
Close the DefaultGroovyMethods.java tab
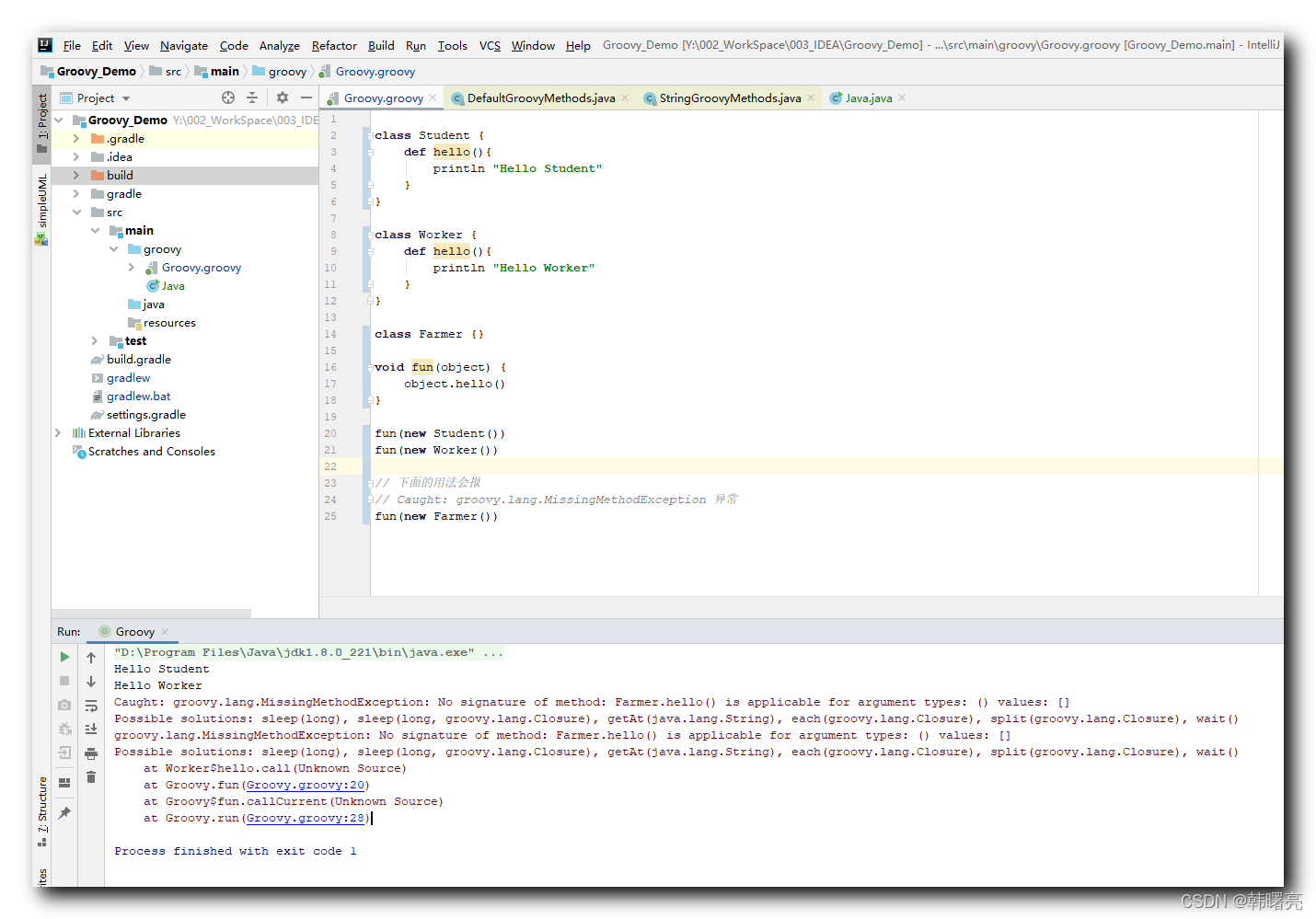point(625,98)
